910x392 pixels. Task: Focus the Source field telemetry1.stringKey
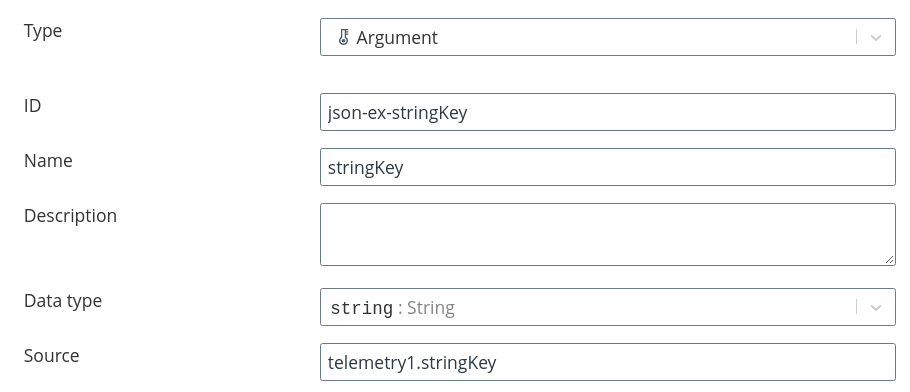pyautogui.click(x=608, y=362)
